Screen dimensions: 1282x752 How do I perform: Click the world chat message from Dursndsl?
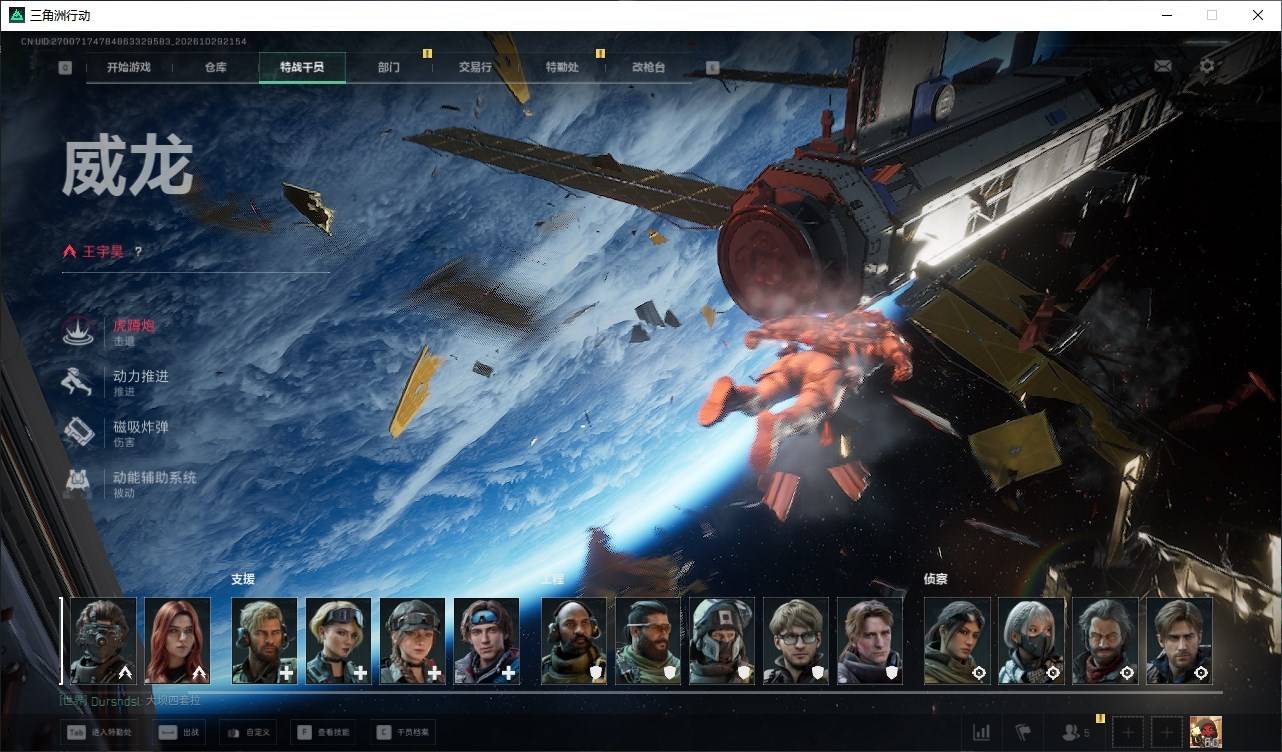[128, 701]
